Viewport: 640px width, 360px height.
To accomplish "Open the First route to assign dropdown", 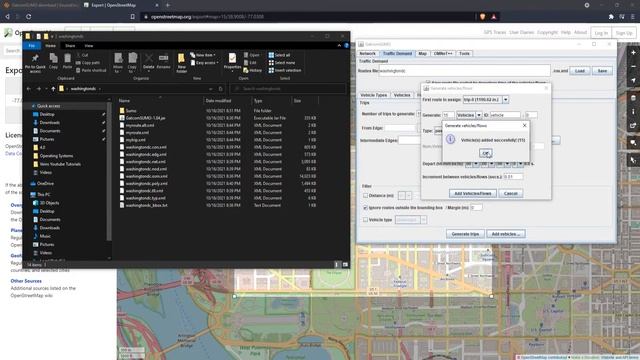I will 505,100.
